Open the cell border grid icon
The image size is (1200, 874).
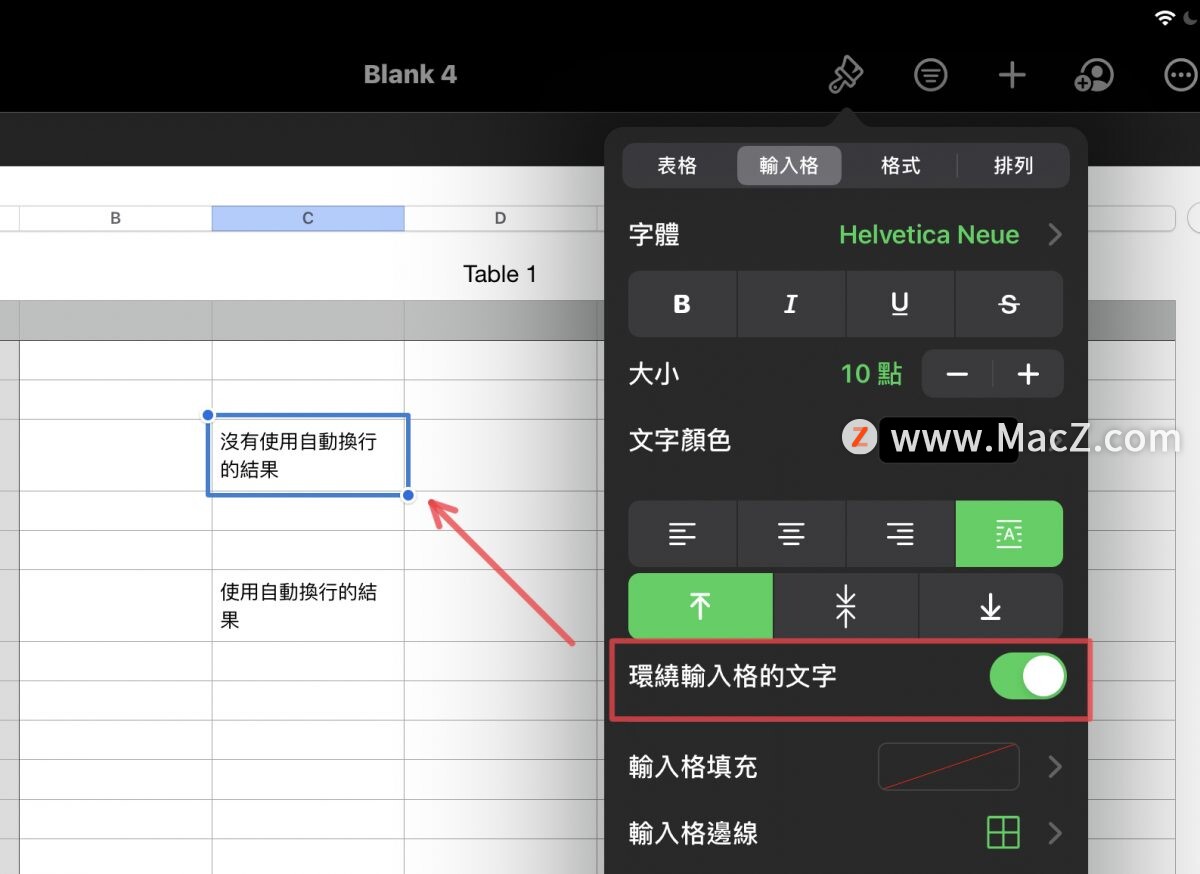pyautogui.click(x=1003, y=832)
